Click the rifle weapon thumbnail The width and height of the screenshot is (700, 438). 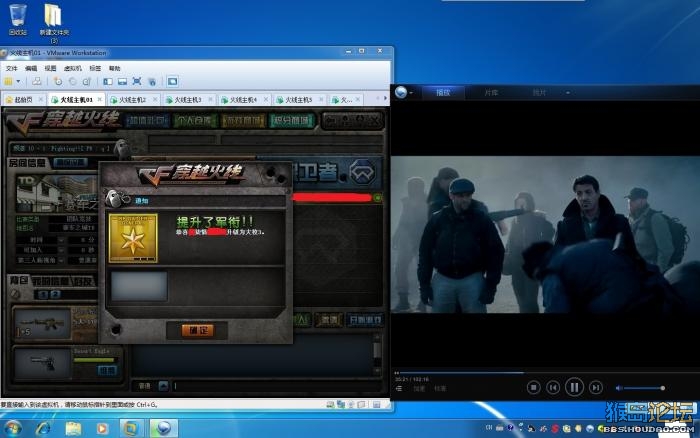pyautogui.click(x=42, y=323)
